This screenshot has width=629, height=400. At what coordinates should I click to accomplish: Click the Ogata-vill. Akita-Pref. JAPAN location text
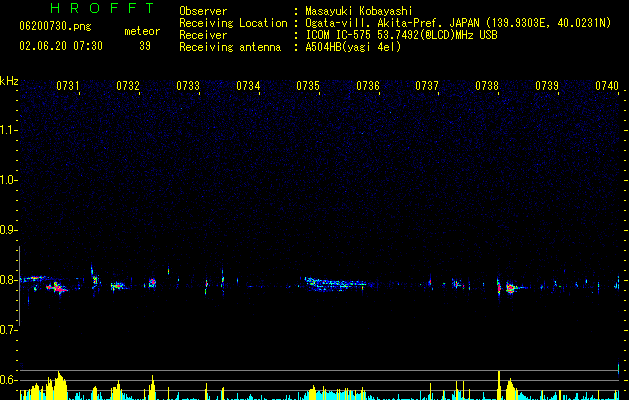[x=458, y=23]
